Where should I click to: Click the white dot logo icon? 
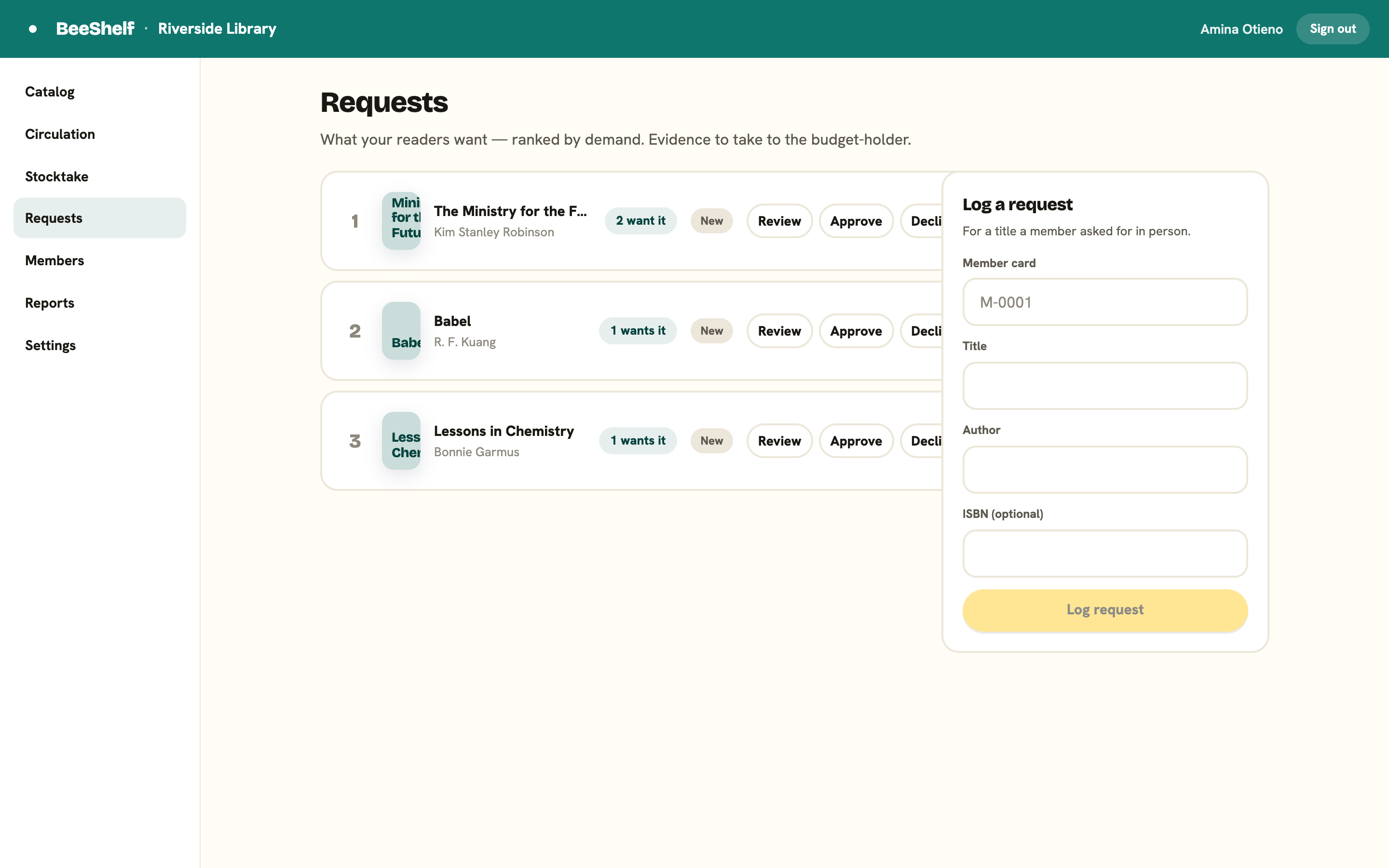coord(33,29)
